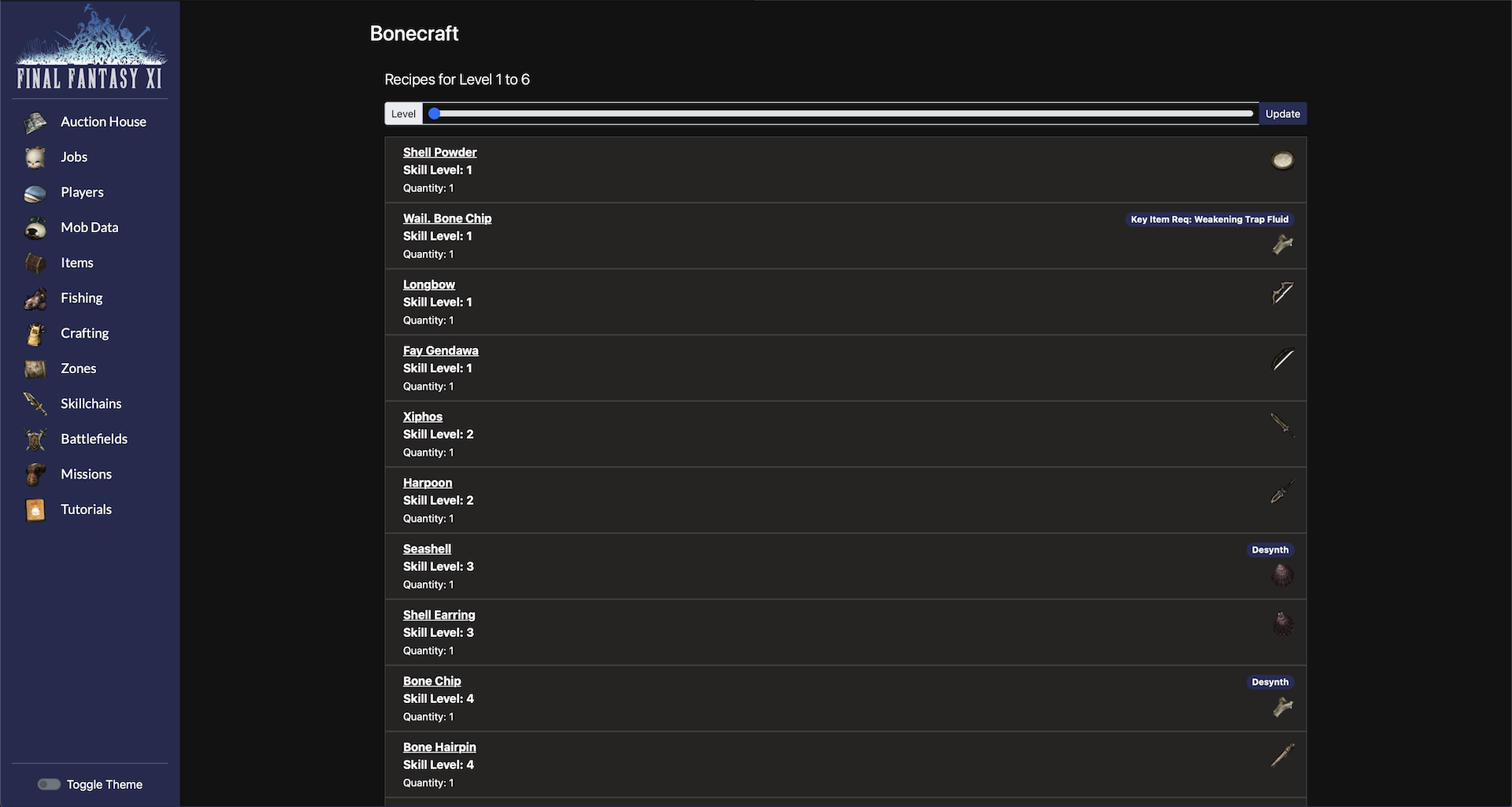Viewport: 1512px width, 807px height.
Task: Click the Level slider track
Action: coord(843,114)
